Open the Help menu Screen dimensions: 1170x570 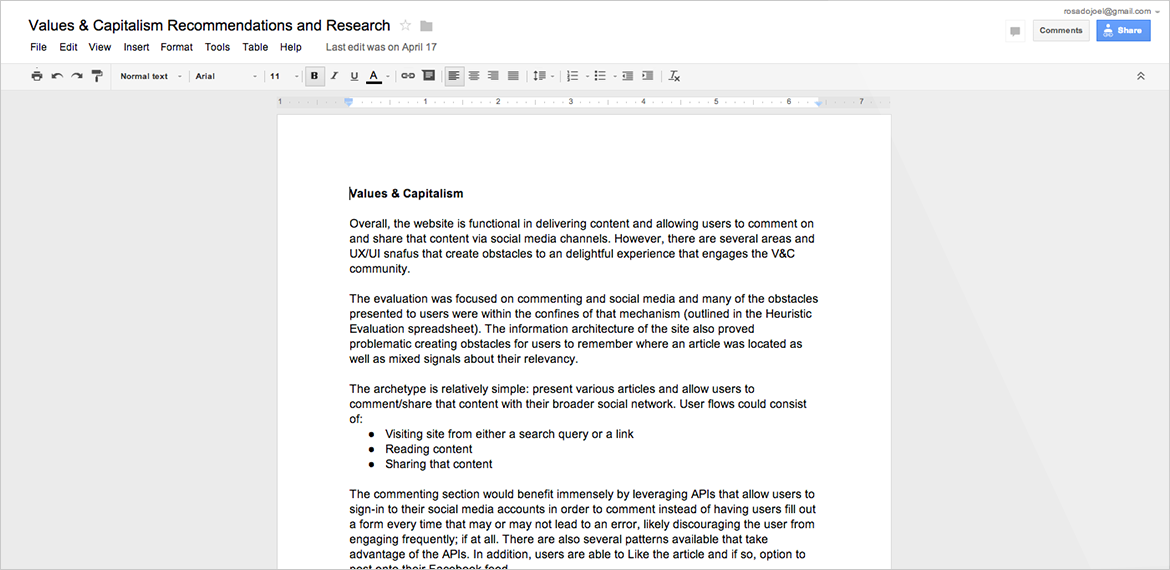pos(291,47)
